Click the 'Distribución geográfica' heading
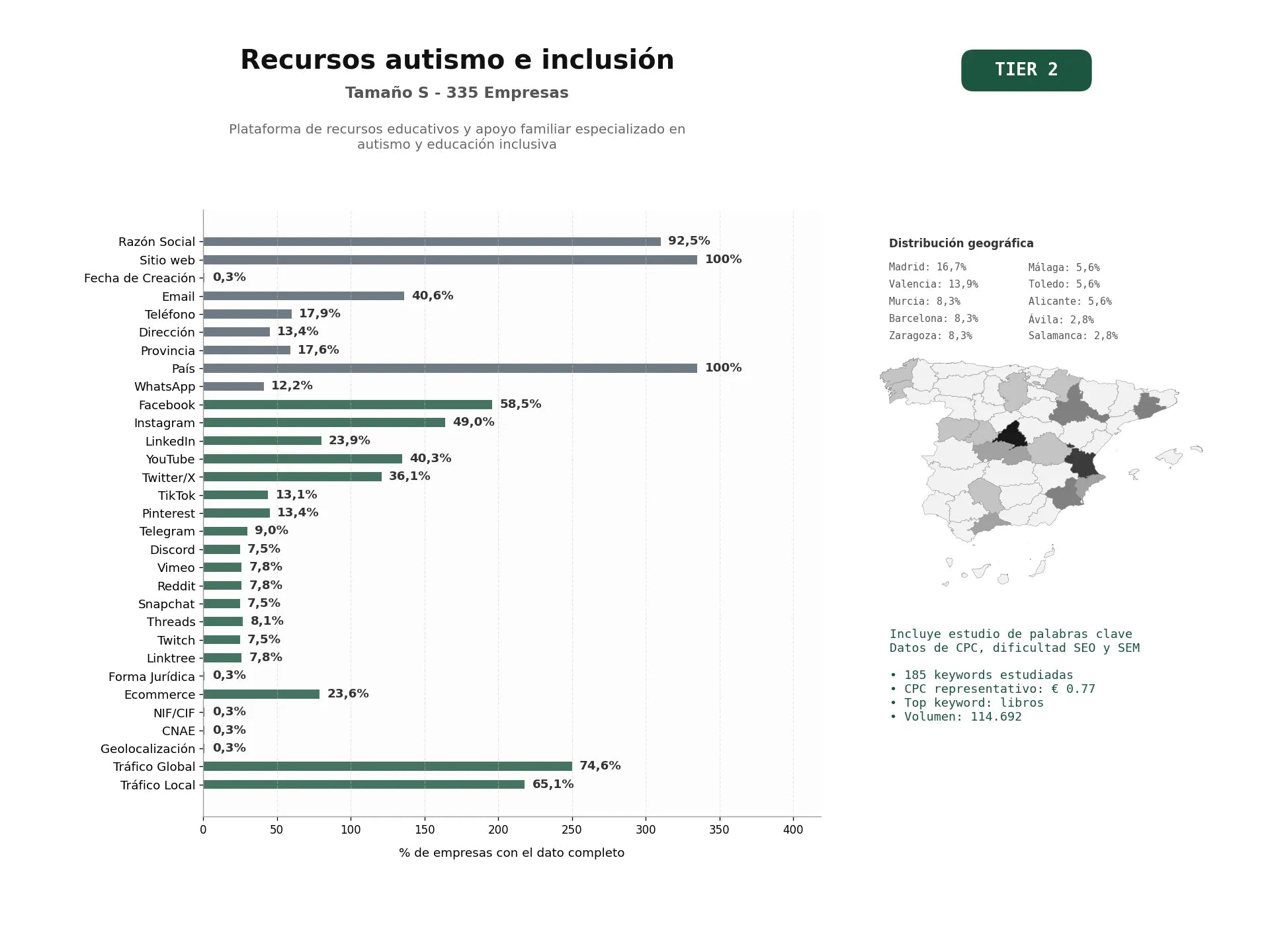 pyautogui.click(x=961, y=243)
